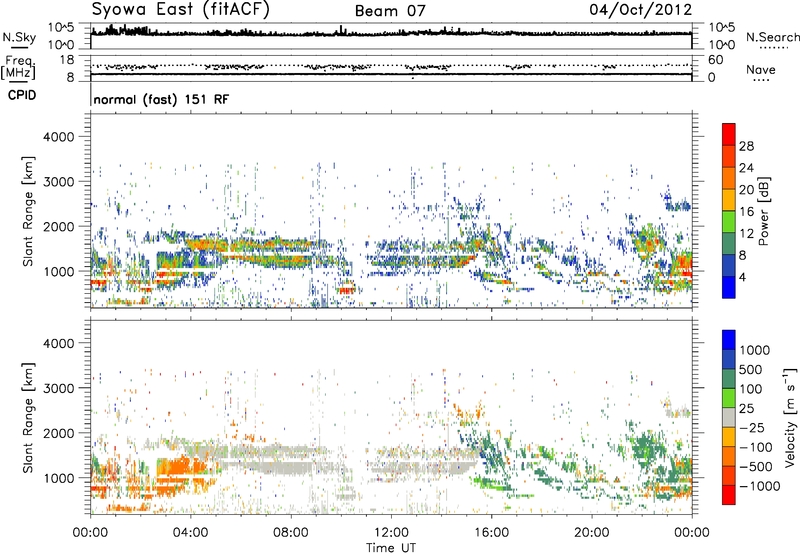Click the sky noise trace in top strip

click(x=391, y=33)
